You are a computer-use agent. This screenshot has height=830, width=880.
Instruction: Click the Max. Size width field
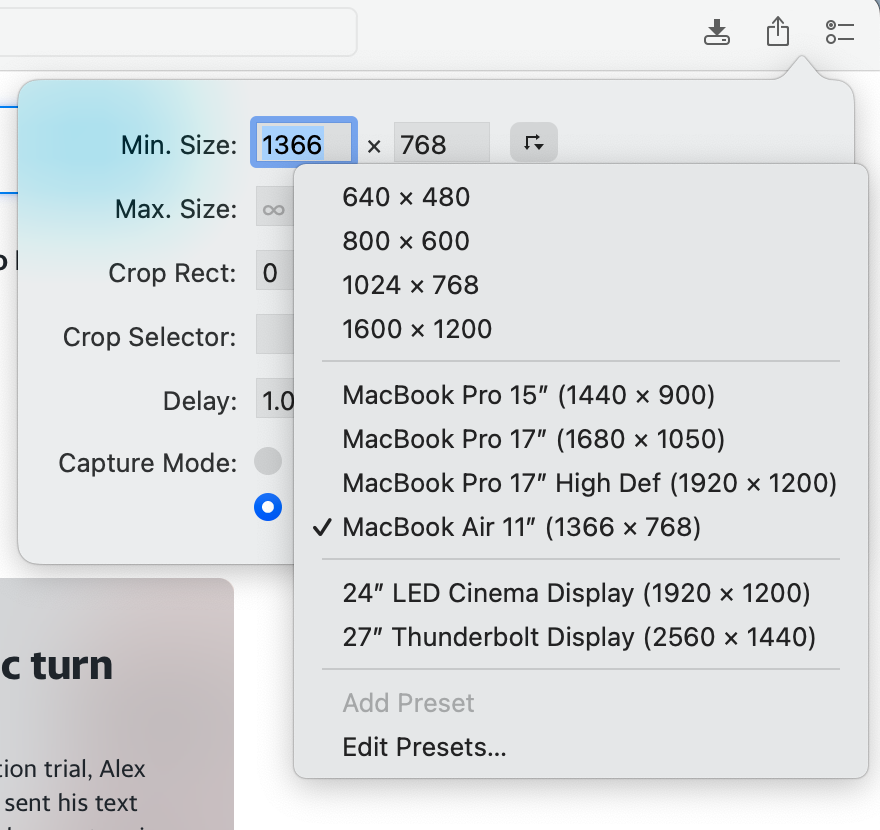[275, 207]
